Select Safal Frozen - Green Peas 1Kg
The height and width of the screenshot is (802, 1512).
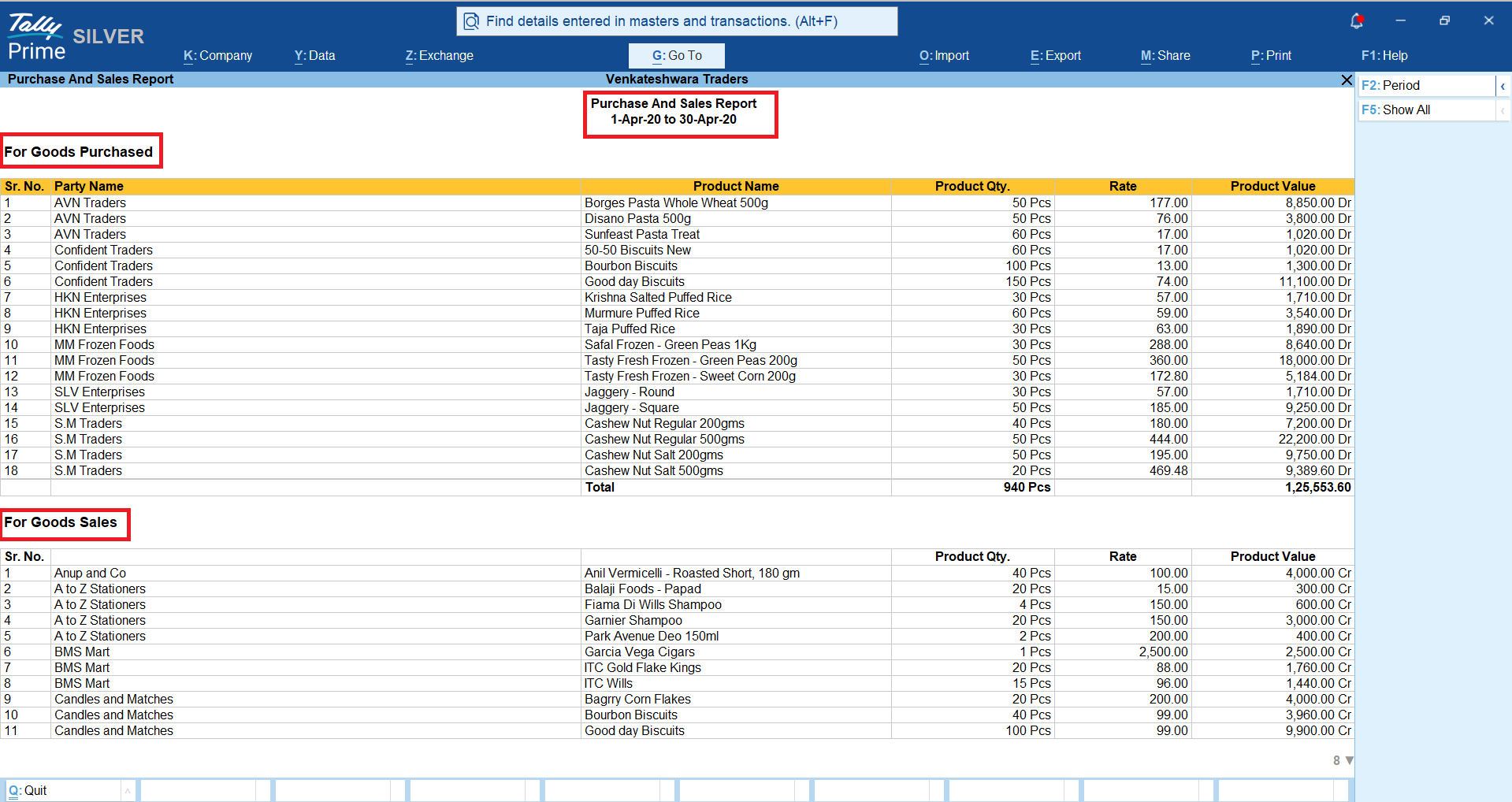click(x=670, y=345)
